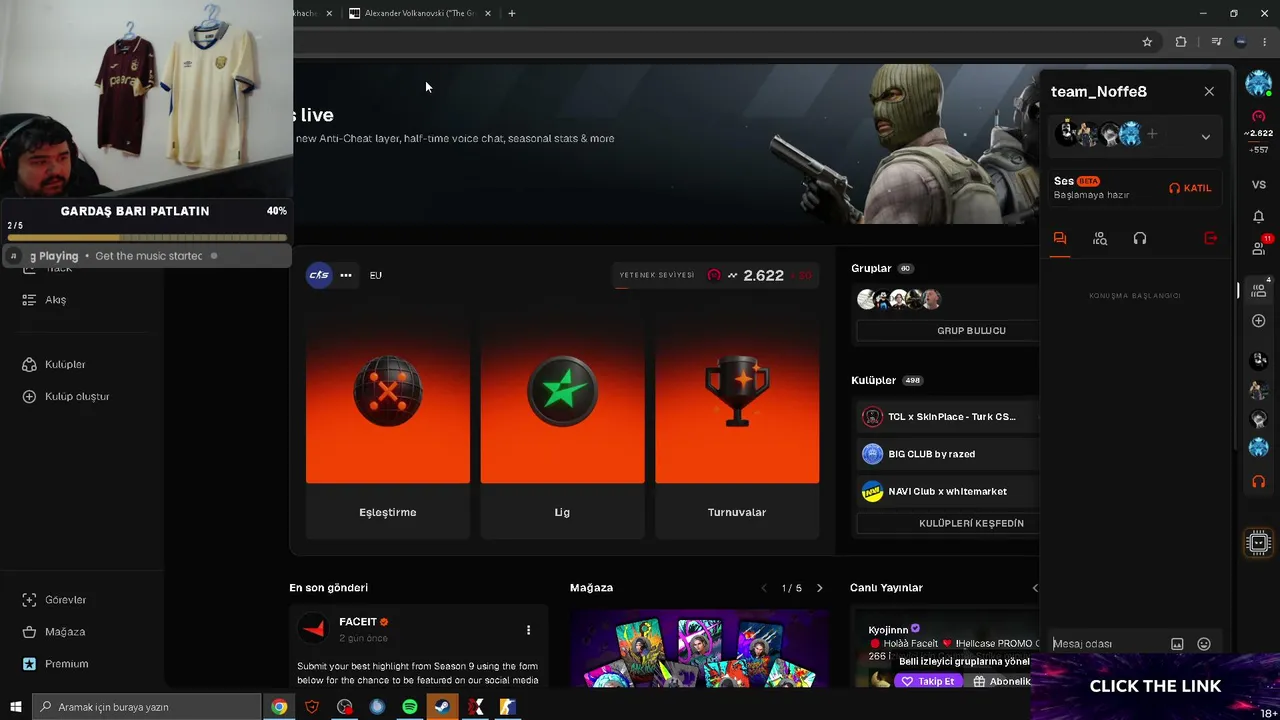
Task: Click the Abonelik subscribe button
Action: [1001, 681]
